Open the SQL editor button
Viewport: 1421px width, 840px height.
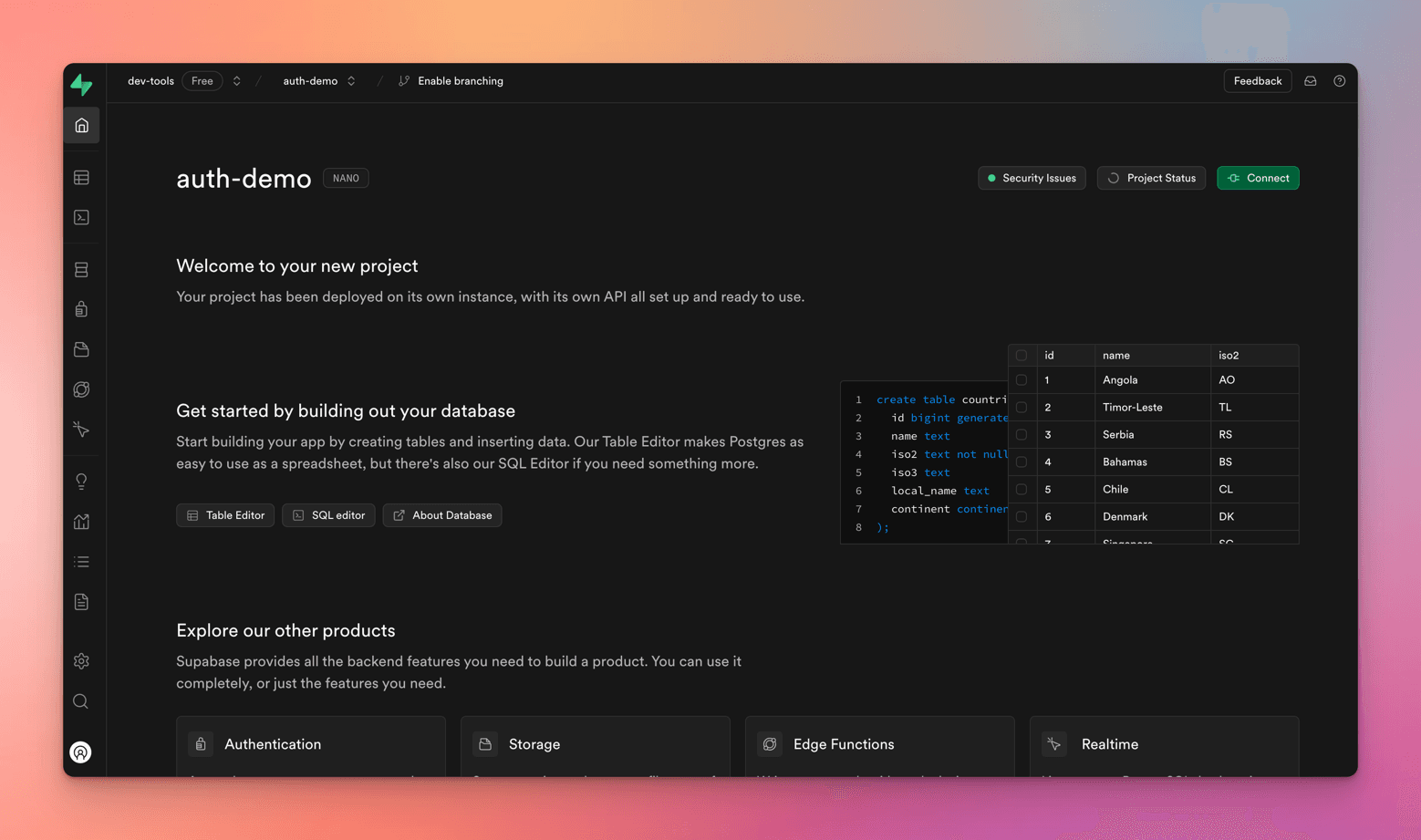328,515
